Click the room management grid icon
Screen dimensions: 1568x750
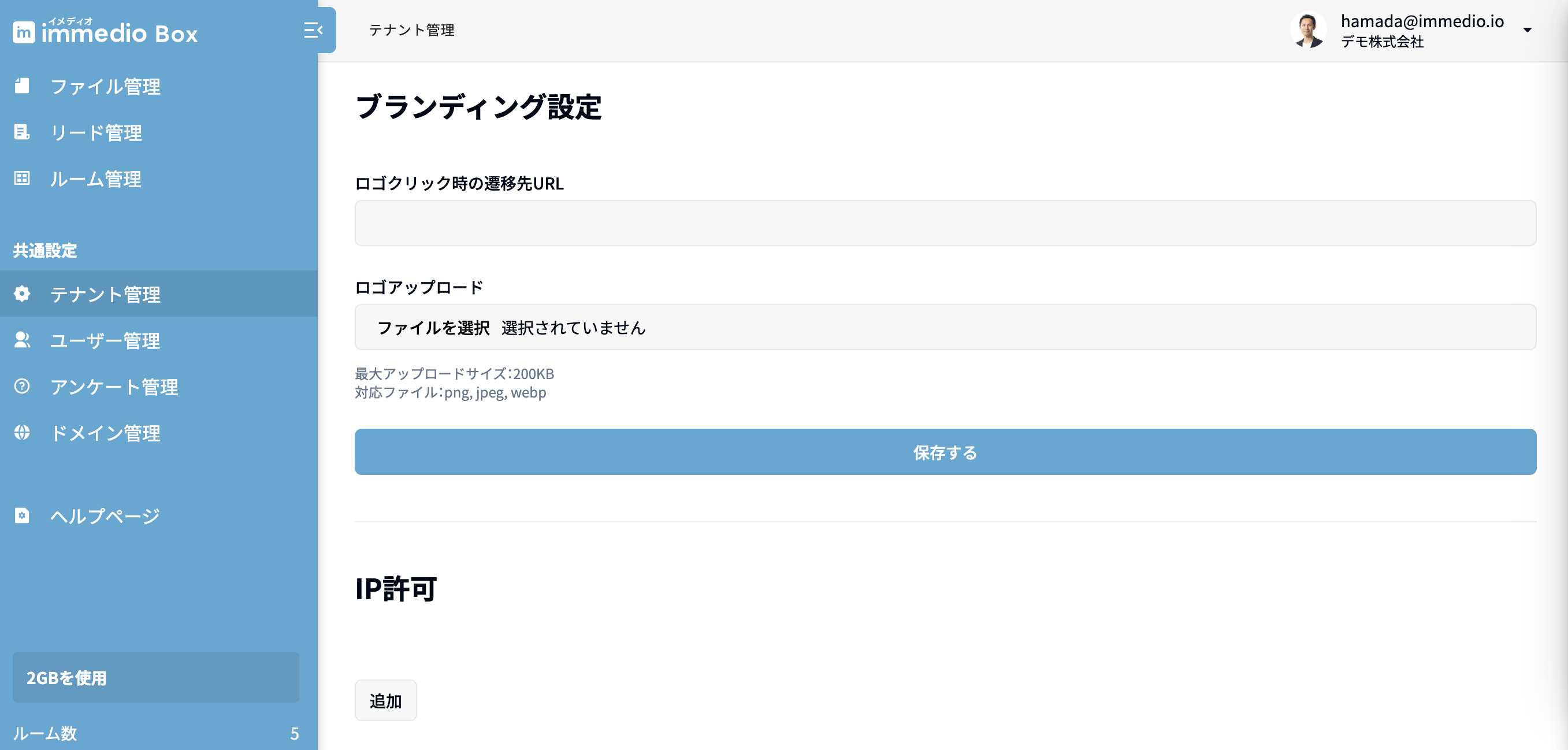coord(22,179)
